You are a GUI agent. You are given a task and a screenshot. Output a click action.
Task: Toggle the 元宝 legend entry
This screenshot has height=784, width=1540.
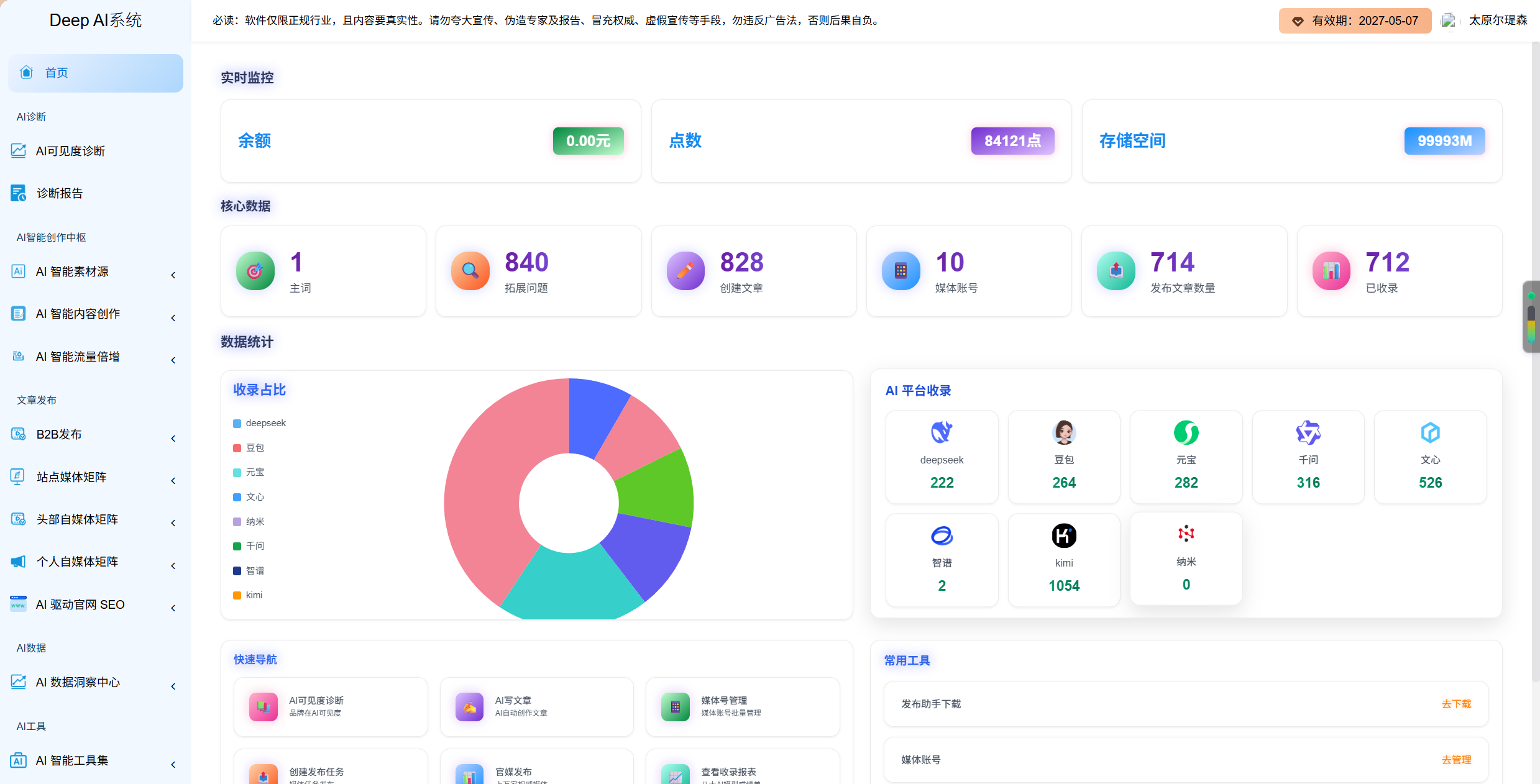click(249, 472)
